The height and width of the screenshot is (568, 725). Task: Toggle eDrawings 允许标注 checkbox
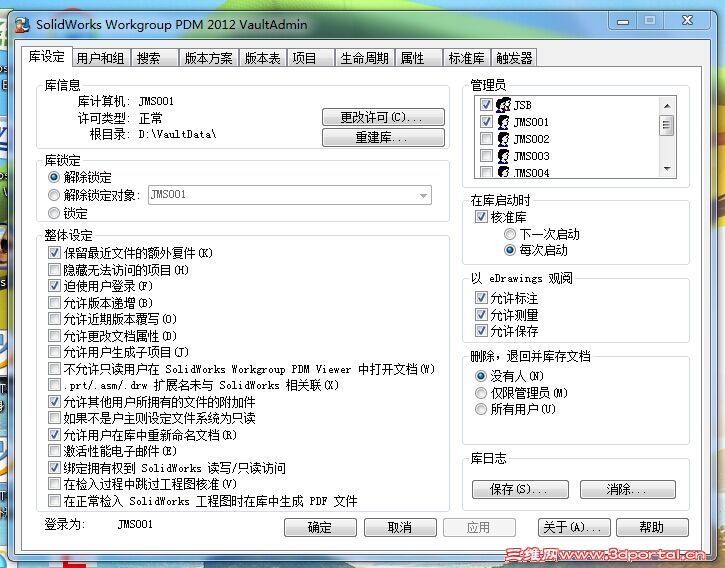click(x=481, y=297)
